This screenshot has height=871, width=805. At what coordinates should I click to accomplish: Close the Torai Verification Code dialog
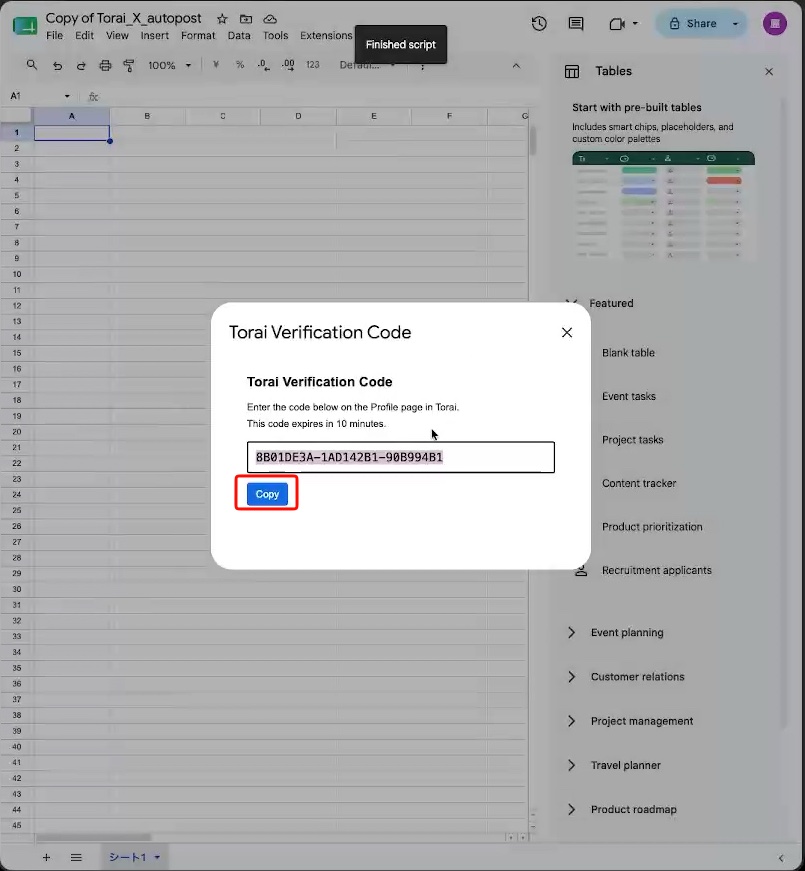[567, 332]
